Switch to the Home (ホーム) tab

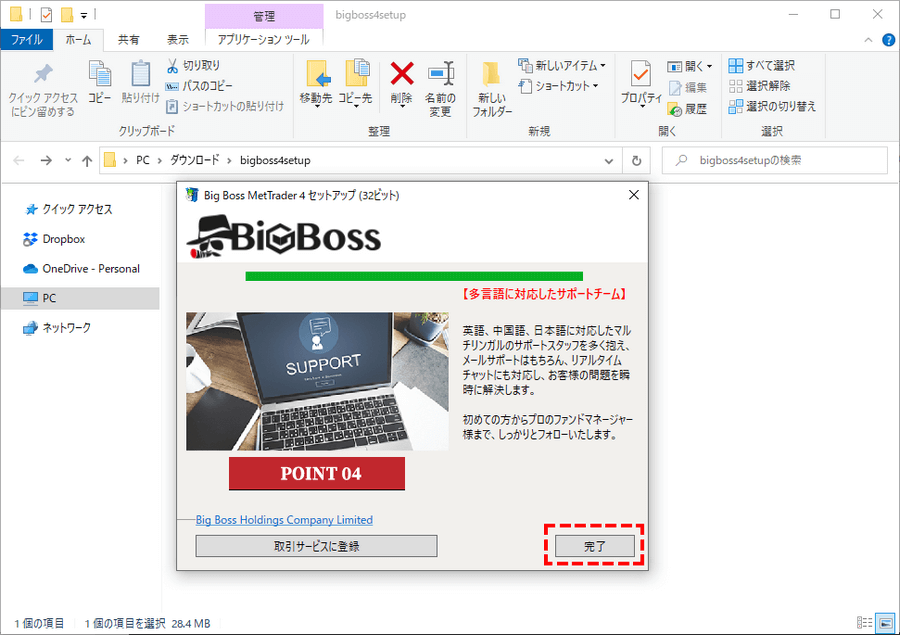pos(78,40)
